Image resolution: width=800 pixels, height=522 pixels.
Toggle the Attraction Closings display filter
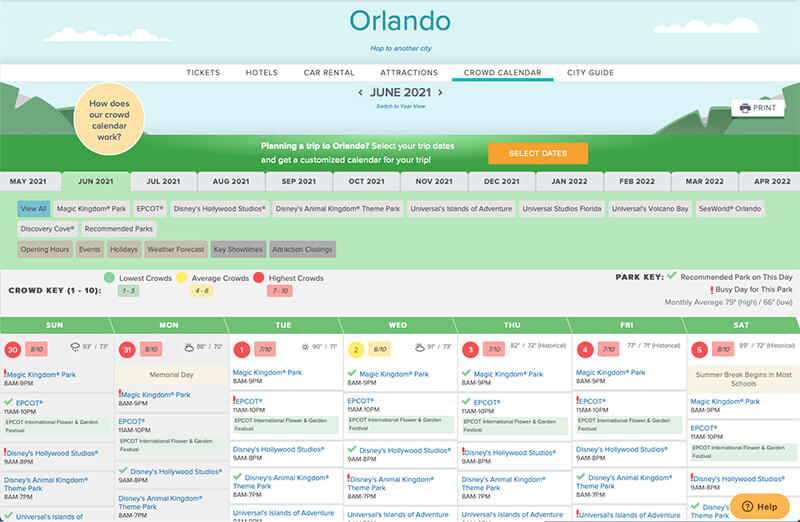click(303, 250)
